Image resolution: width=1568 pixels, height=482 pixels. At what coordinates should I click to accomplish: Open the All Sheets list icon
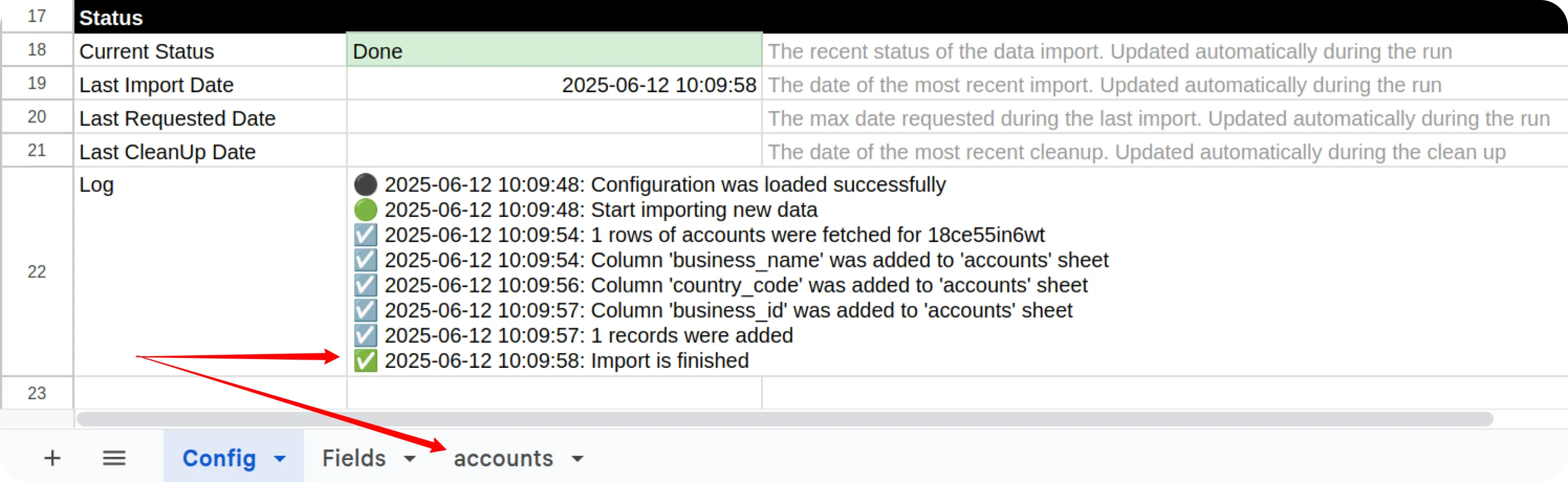(x=114, y=458)
